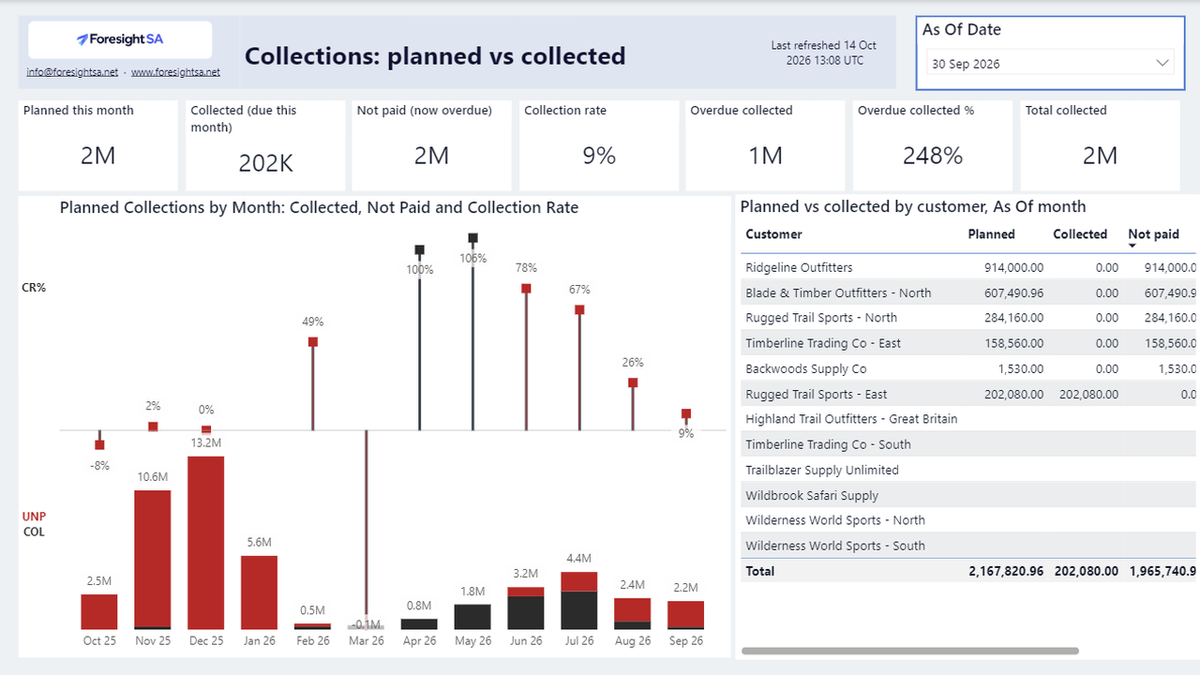Click the 106% collection rate marker for May 26

[x=472, y=238]
